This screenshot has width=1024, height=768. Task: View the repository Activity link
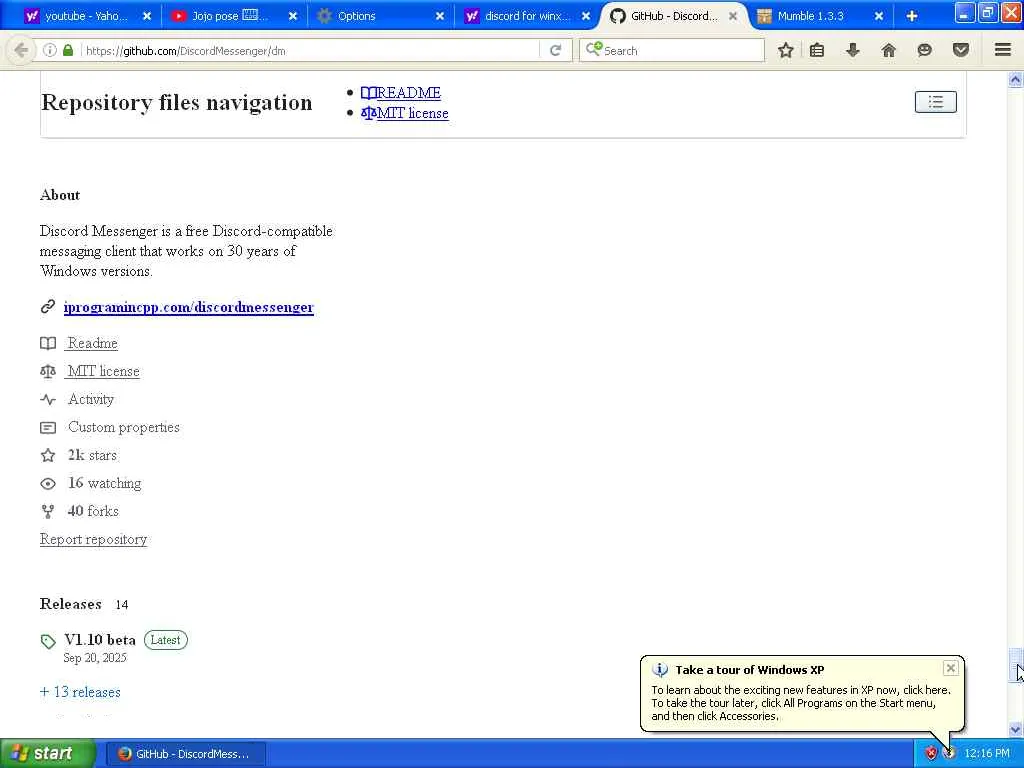click(91, 399)
